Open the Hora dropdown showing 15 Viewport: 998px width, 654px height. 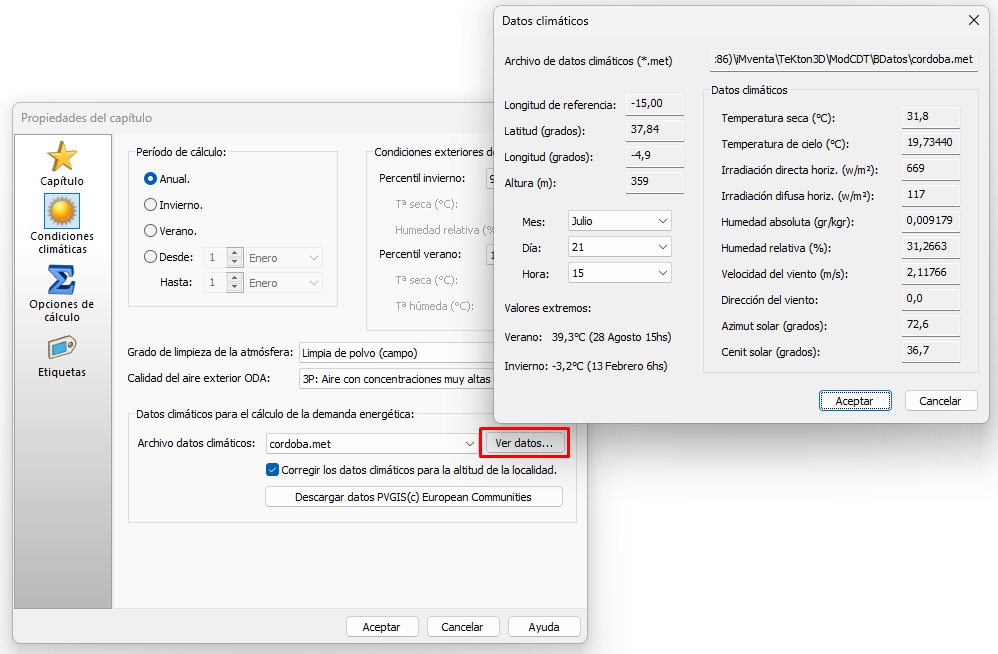tap(619, 273)
